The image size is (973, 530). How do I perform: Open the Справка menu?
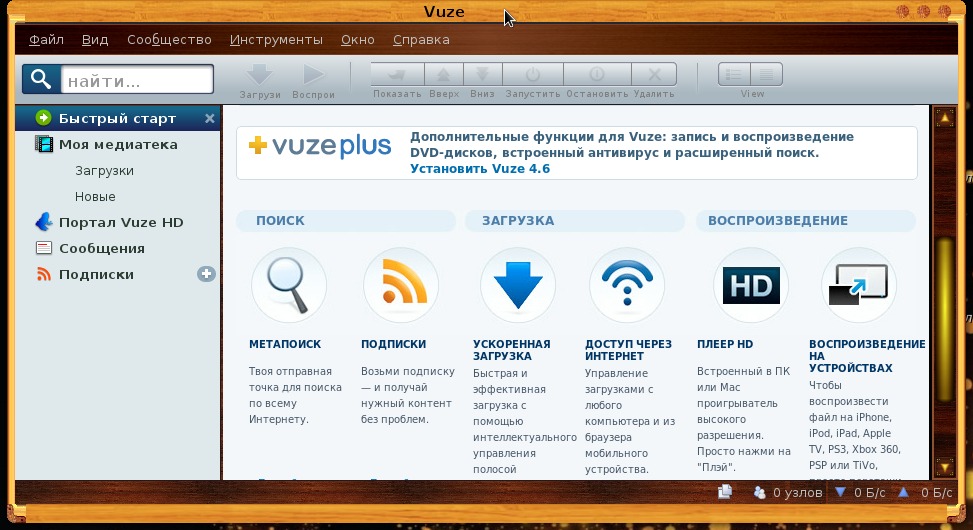(421, 40)
